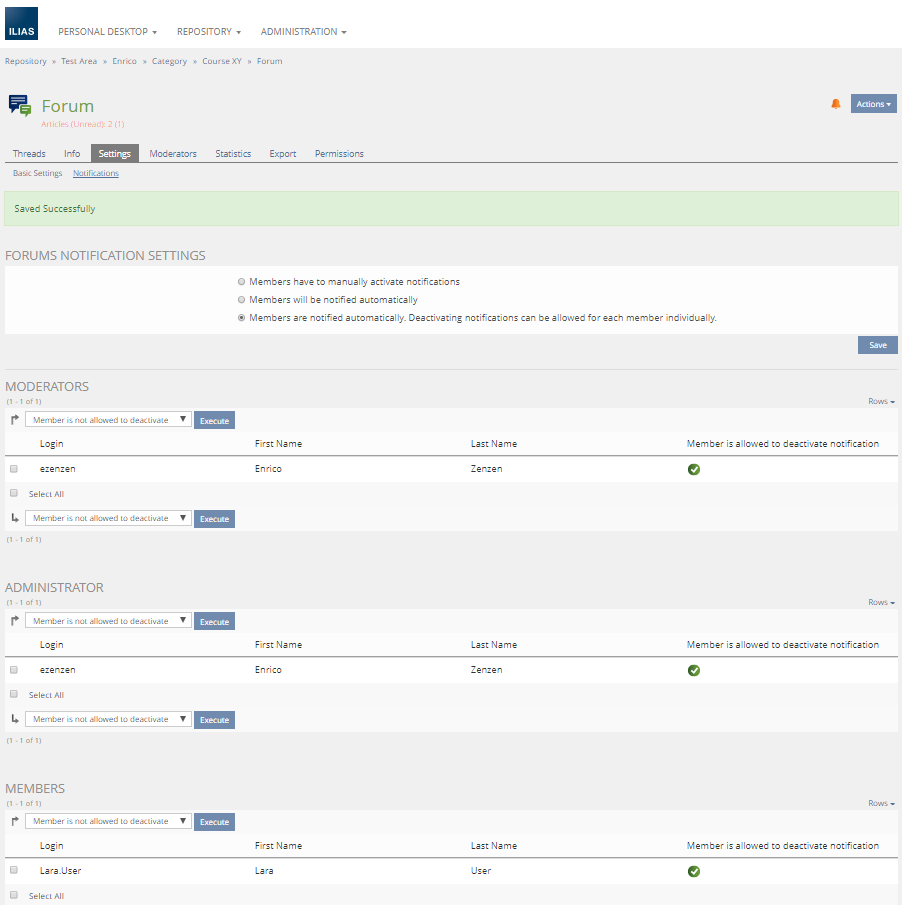902x905 pixels.
Task: Click 'Course XY' in the breadcrumb
Action: pyautogui.click(x=222, y=61)
